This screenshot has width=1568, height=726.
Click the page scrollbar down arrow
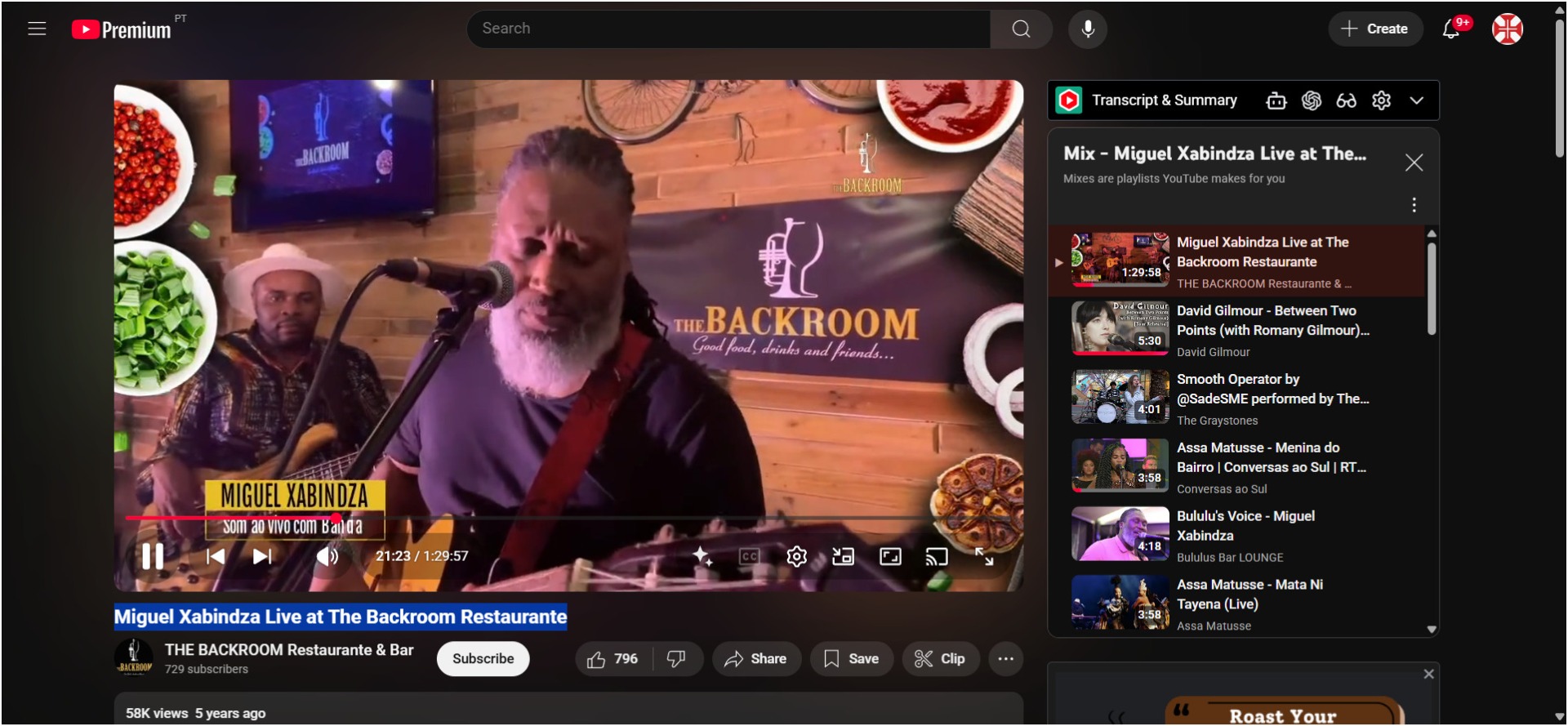tap(1559, 717)
